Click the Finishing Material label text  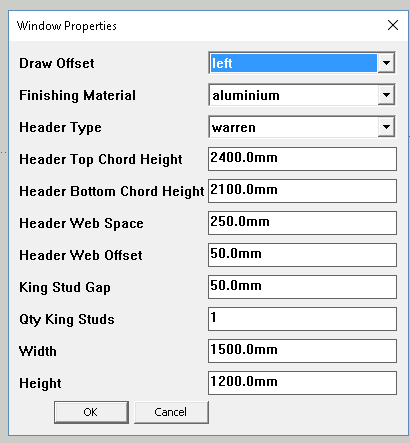click(77, 95)
